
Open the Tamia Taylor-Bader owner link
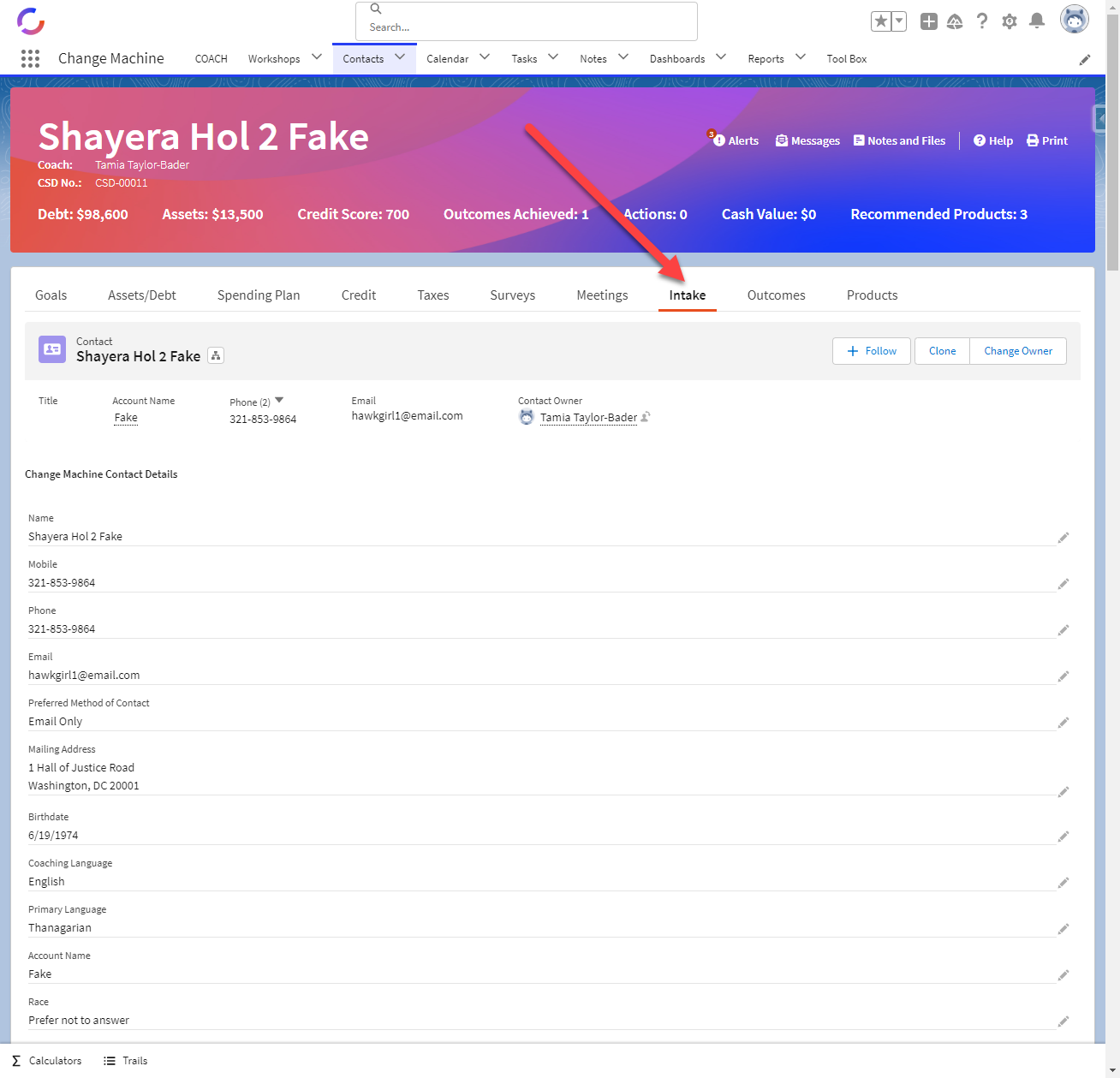click(589, 418)
